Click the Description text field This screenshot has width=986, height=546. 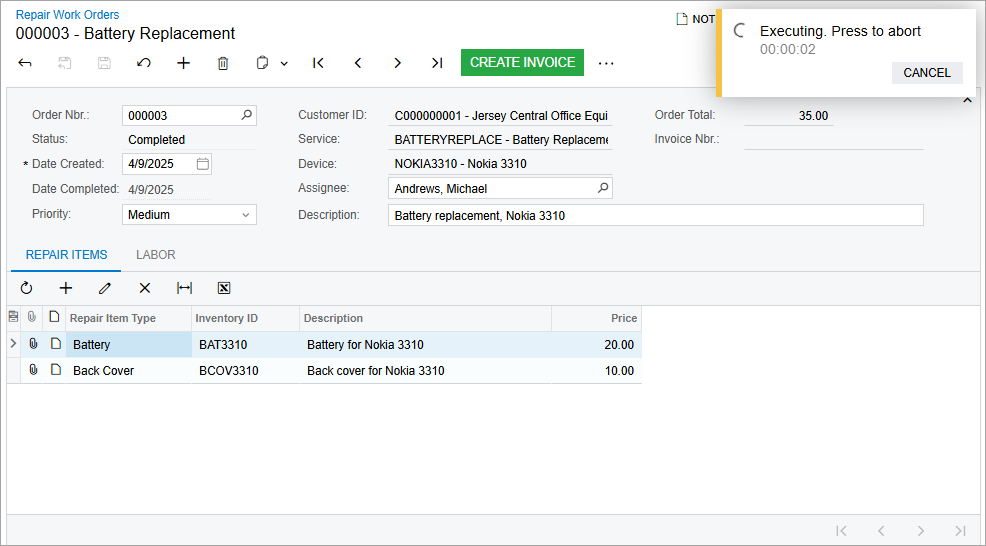pos(655,215)
